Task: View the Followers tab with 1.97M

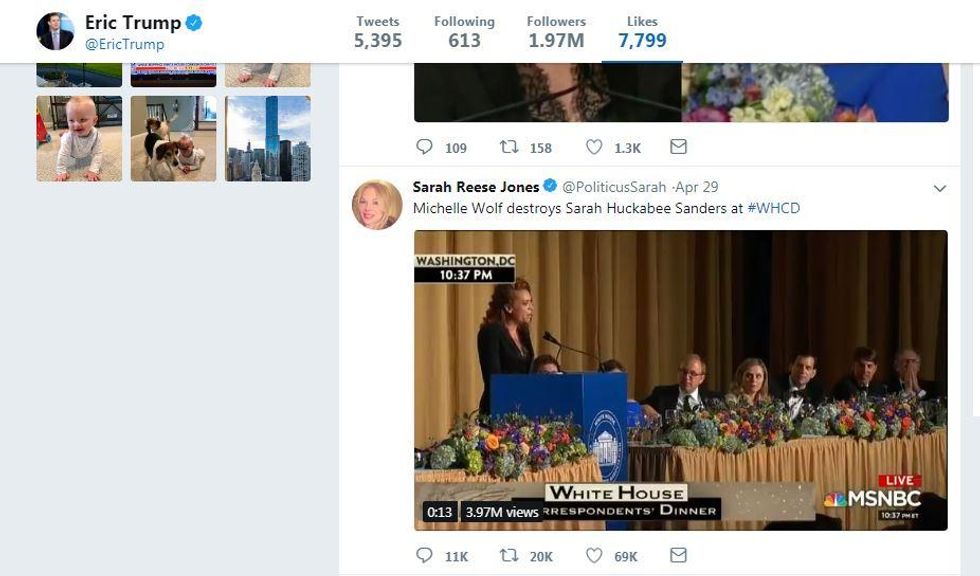Action: point(555,32)
